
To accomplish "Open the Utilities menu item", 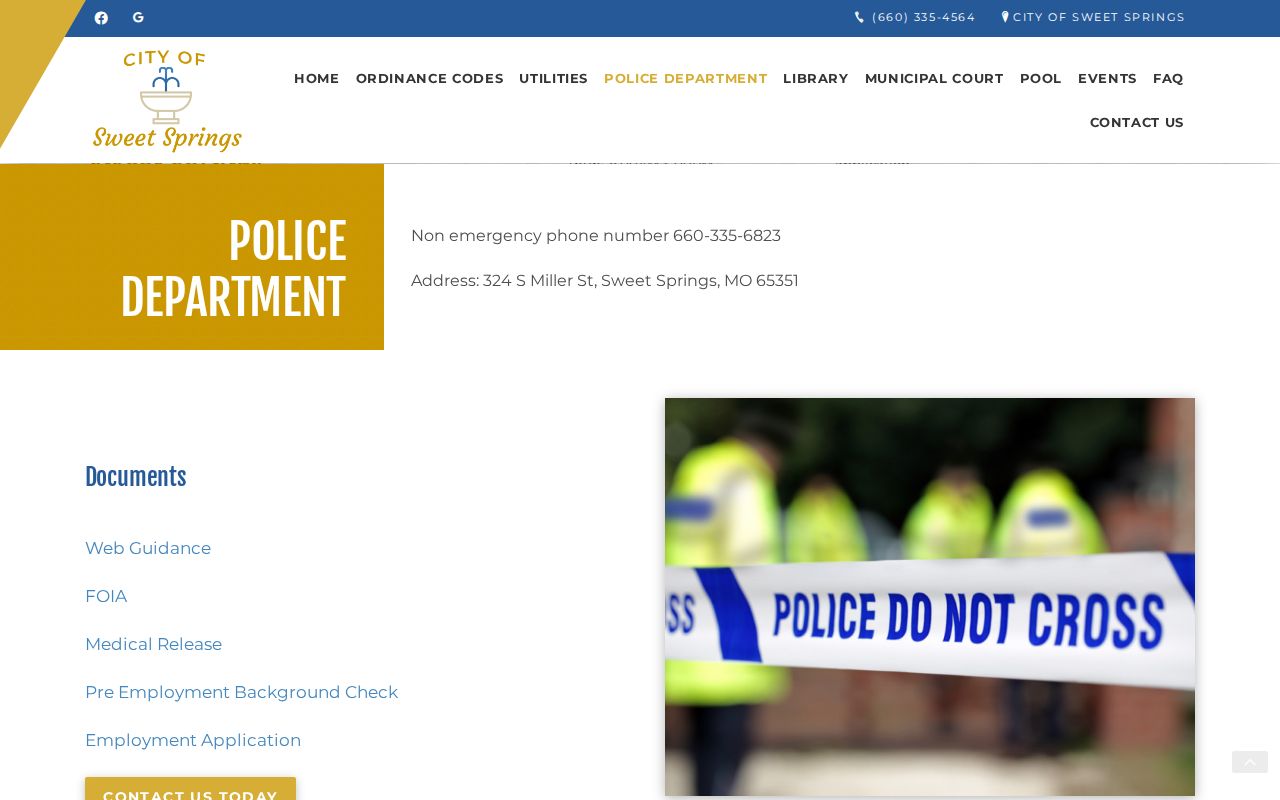I will coord(553,78).
